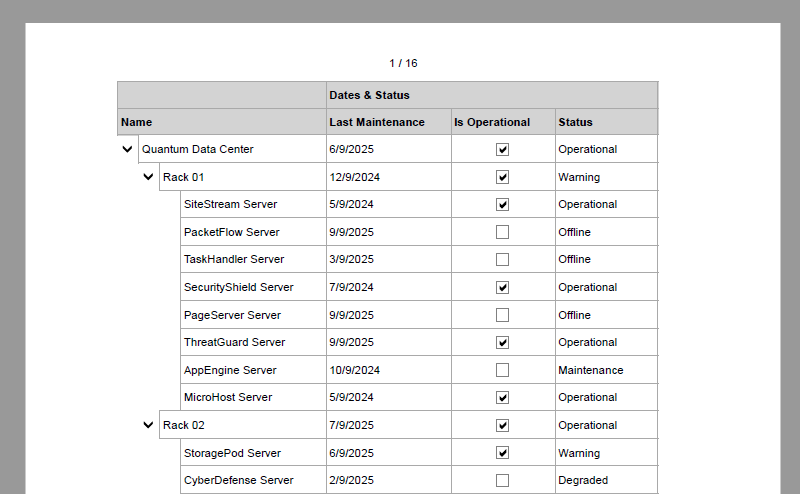
Task: Click the Last Maintenance column header
Action: [x=389, y=122]
